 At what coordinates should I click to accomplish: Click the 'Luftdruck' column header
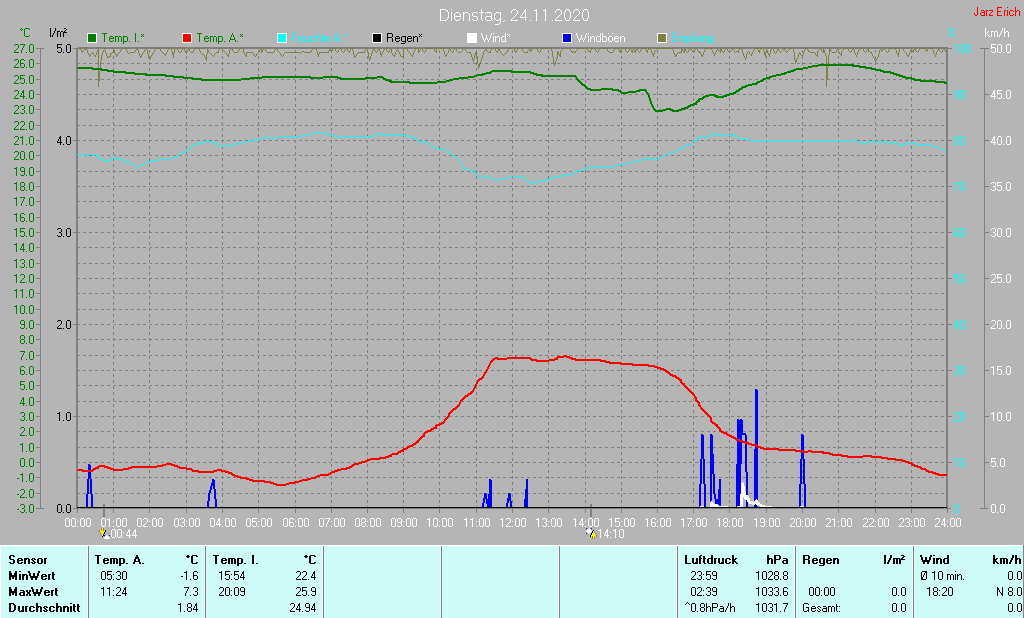tap(711, 560)
